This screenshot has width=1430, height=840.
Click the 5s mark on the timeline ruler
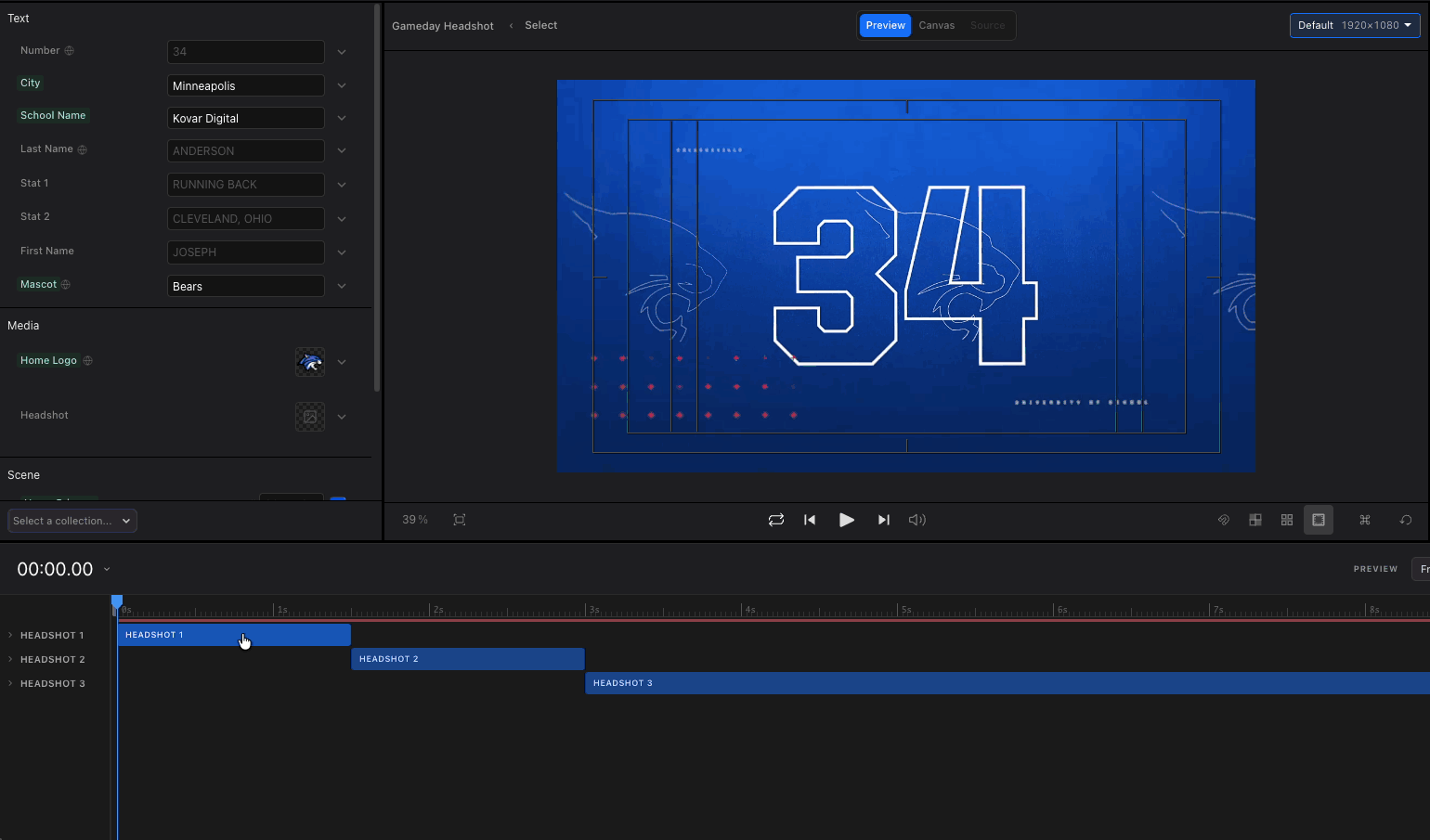pos(905,610)
